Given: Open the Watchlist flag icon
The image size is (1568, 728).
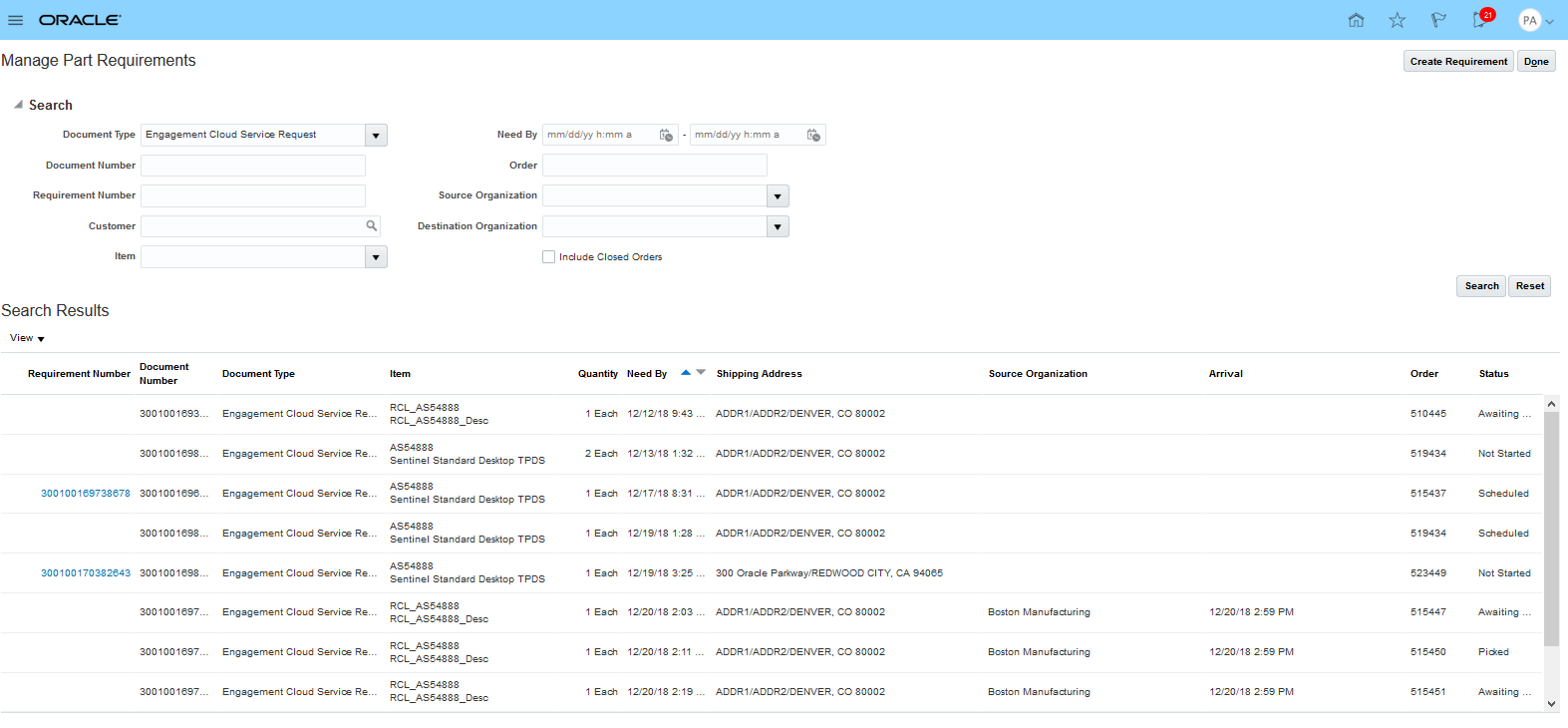Looking at the screenshot, I should click(x=1437, y=20).
